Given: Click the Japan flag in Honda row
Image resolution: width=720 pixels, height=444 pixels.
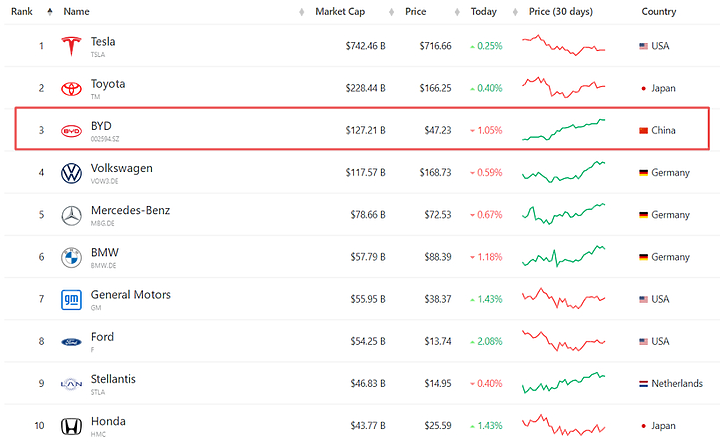Looking at the screenshot, I should pos(643,426).
